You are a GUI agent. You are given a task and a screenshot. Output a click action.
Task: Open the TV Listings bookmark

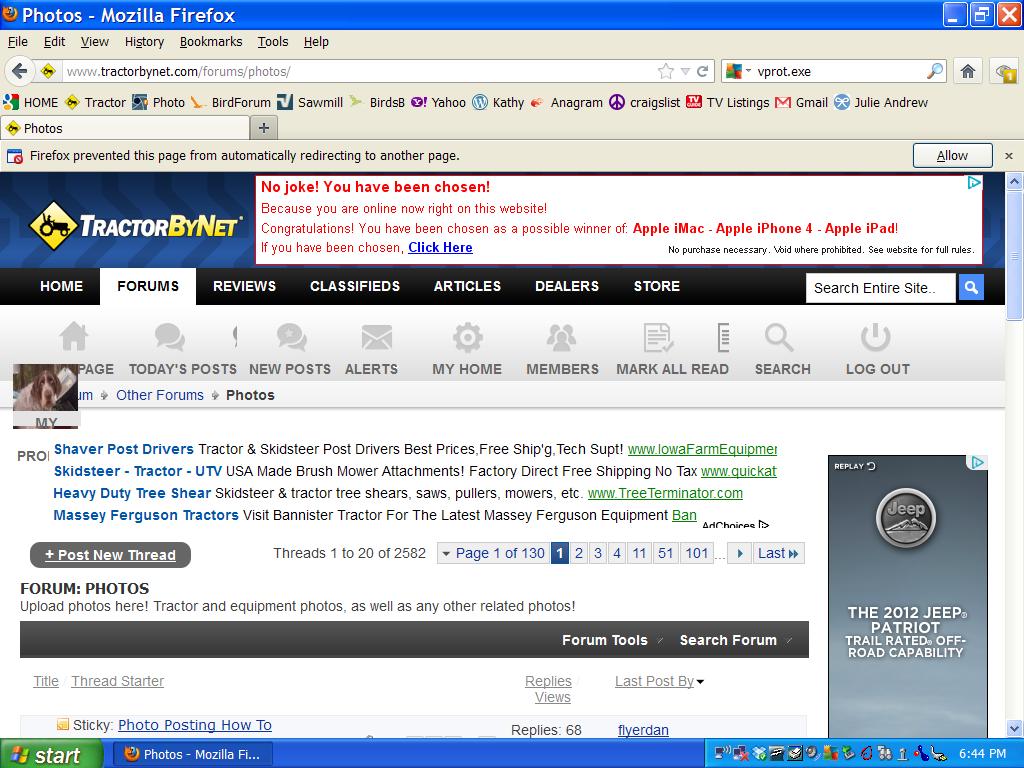728,103
